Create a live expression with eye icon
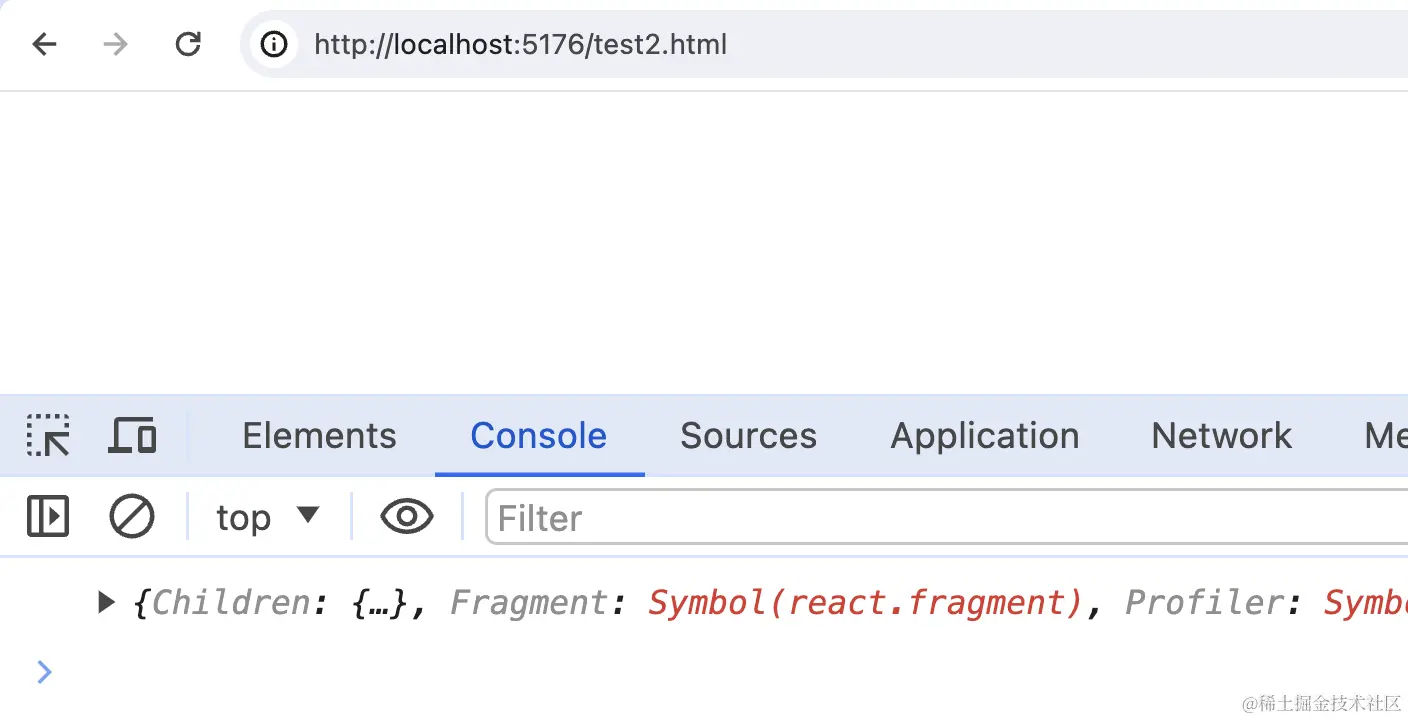The width and height of the screenshot is (1408, 720). coord(406,517)
